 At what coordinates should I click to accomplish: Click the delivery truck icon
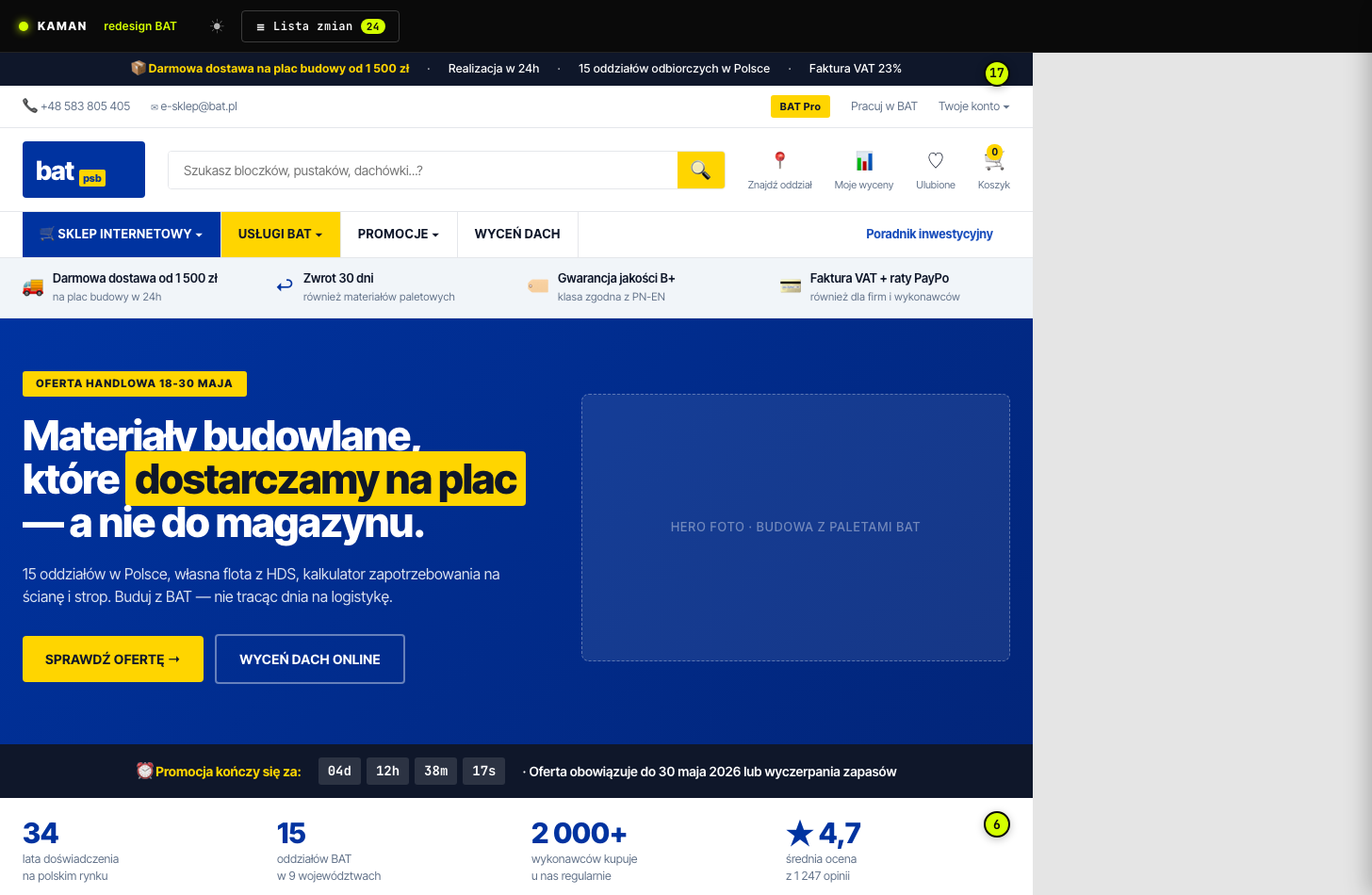[33, 286]
